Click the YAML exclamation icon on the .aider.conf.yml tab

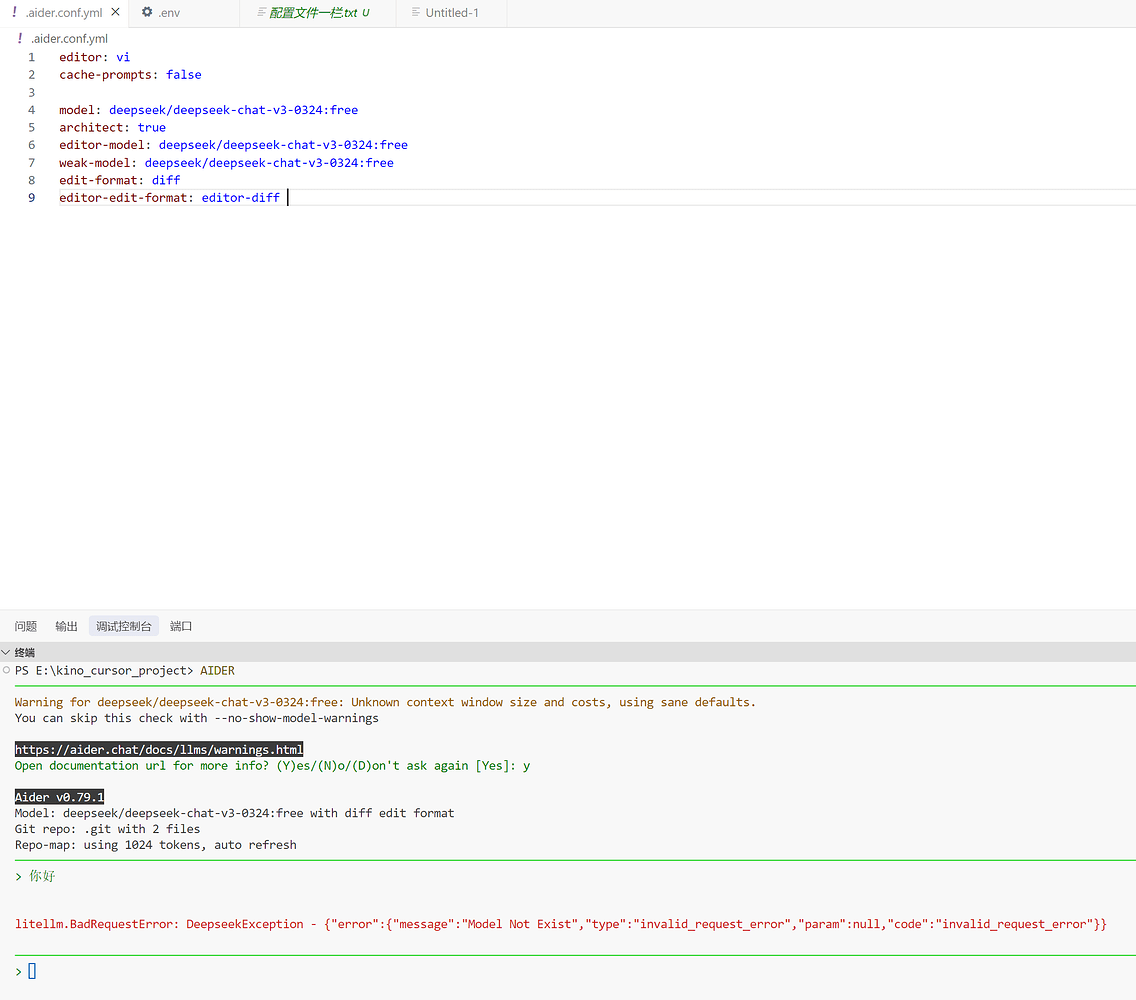14,12
